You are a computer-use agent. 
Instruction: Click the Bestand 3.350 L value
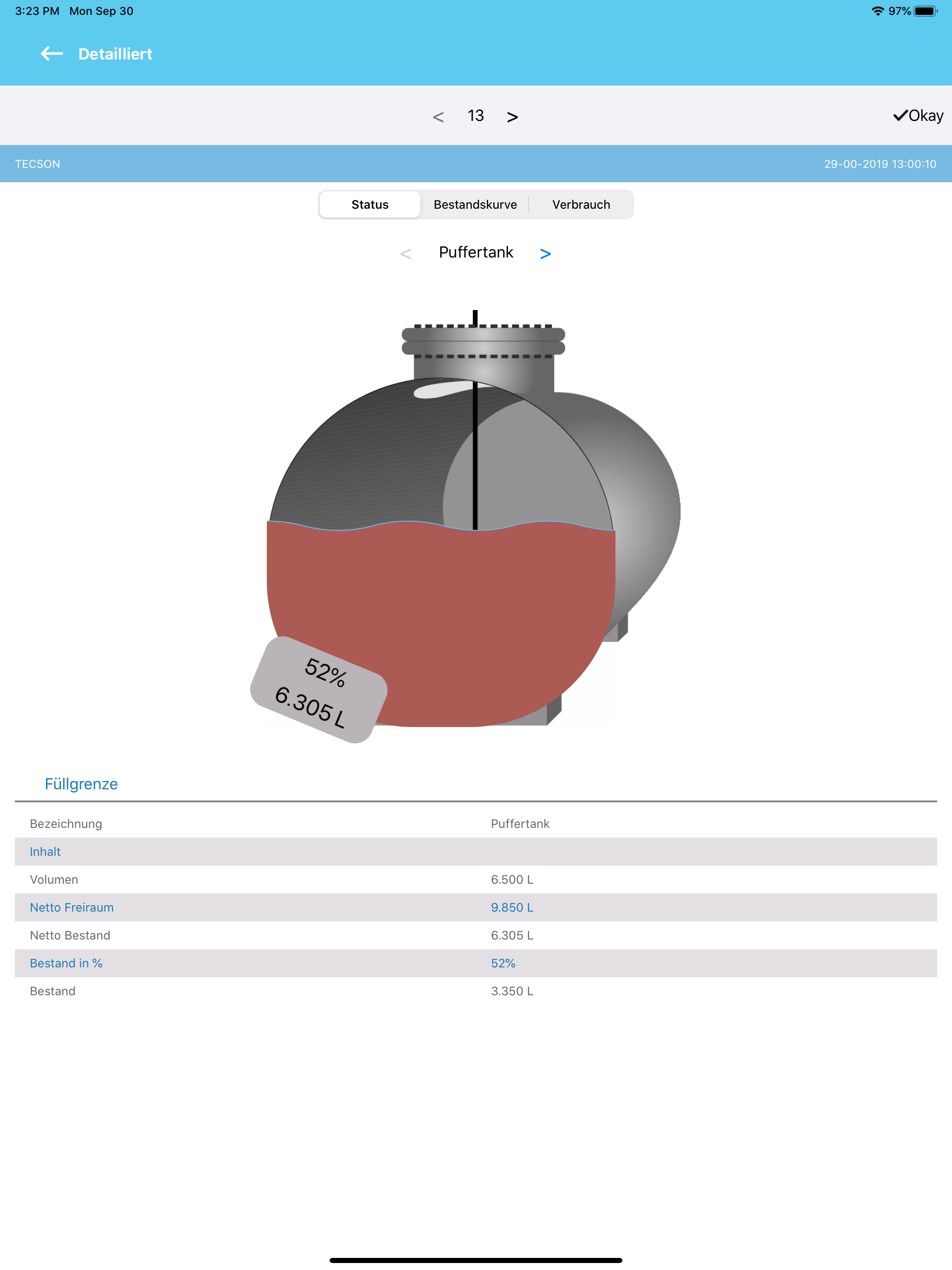[512, 991]
